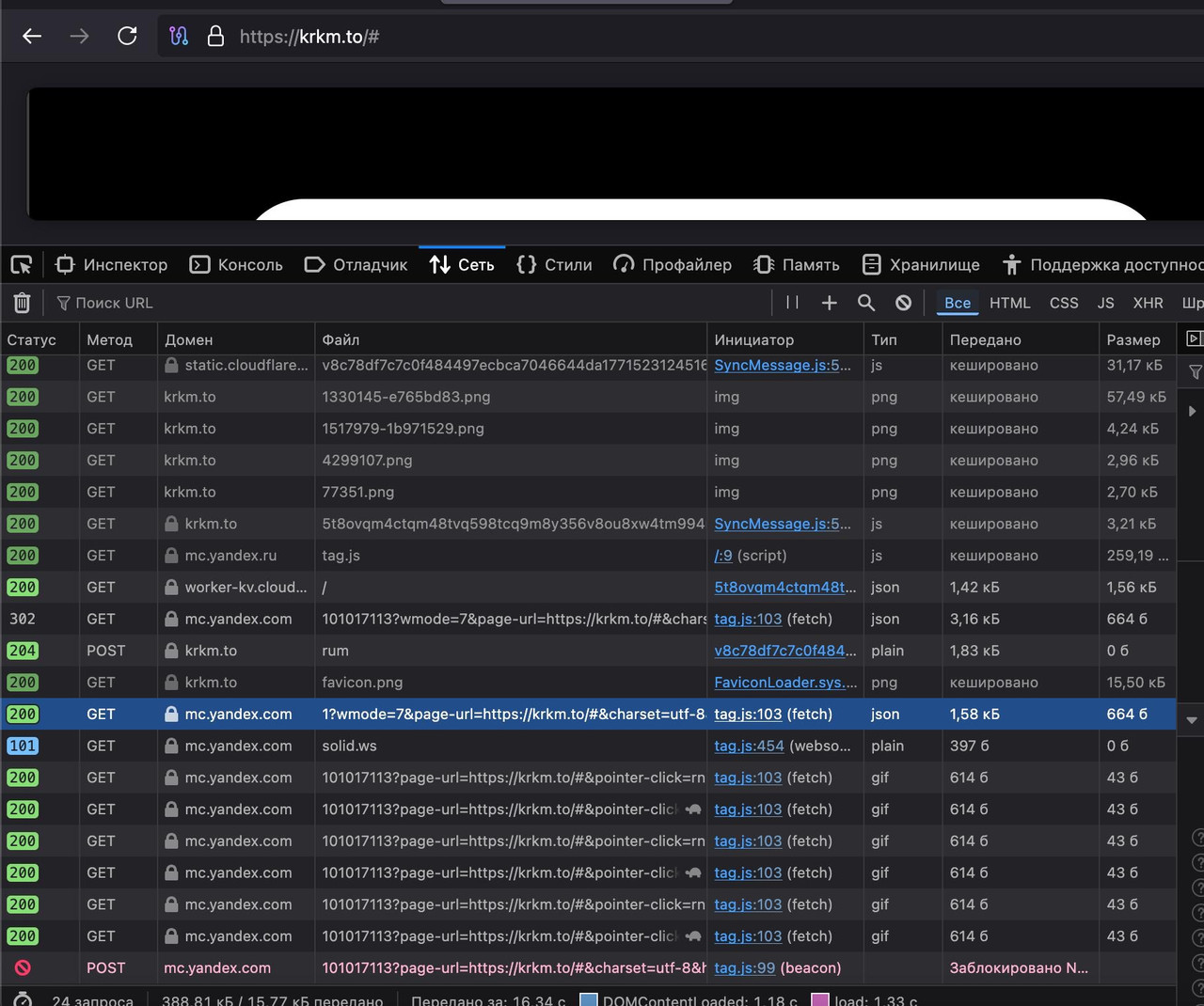1204x1006 pixels.
Task: Click the plus icon in network toolbar
Action: [829, 303]
